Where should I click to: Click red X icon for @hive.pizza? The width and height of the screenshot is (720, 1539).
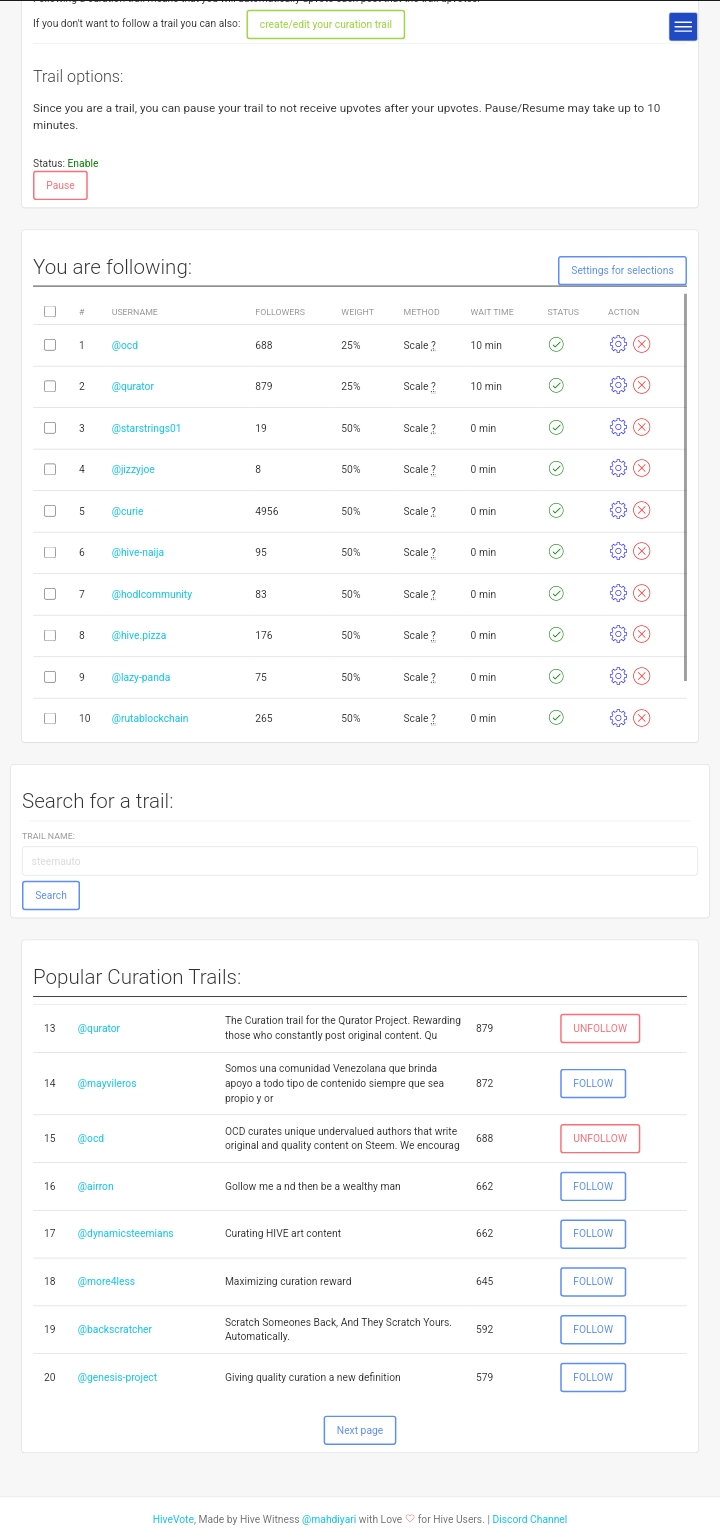[642, 634]
